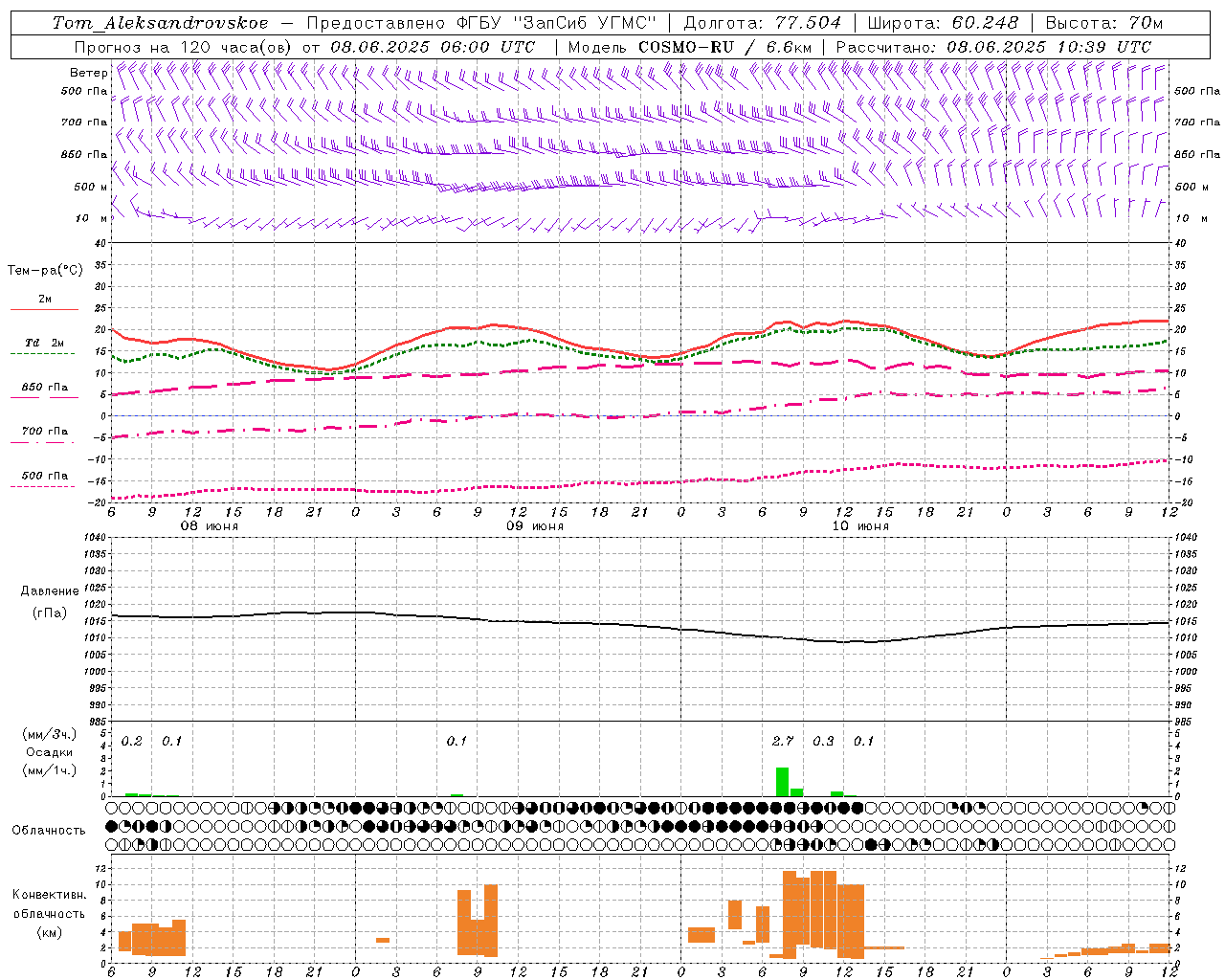Screen dimensions: 1225x980
Task: Click the Модель COSMO-RU / 6.6км label
Action: pyautogui.click(x=690, y=47)
